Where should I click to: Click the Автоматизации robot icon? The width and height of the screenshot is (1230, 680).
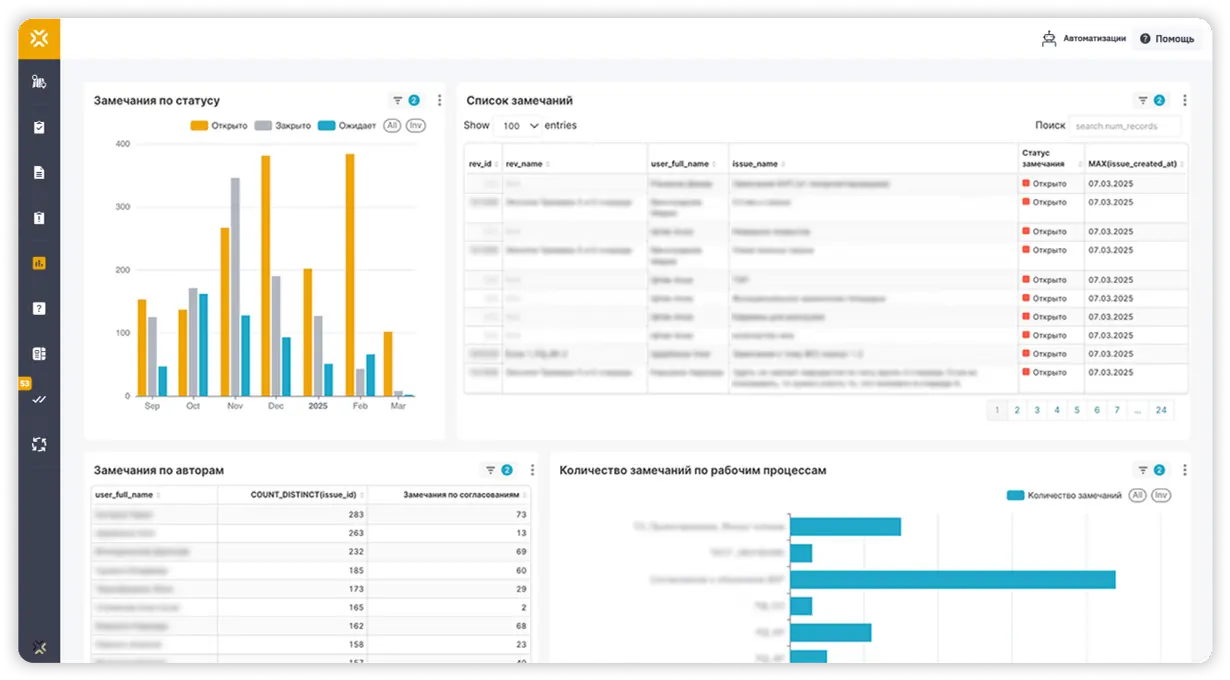(x=1049, y=39)
